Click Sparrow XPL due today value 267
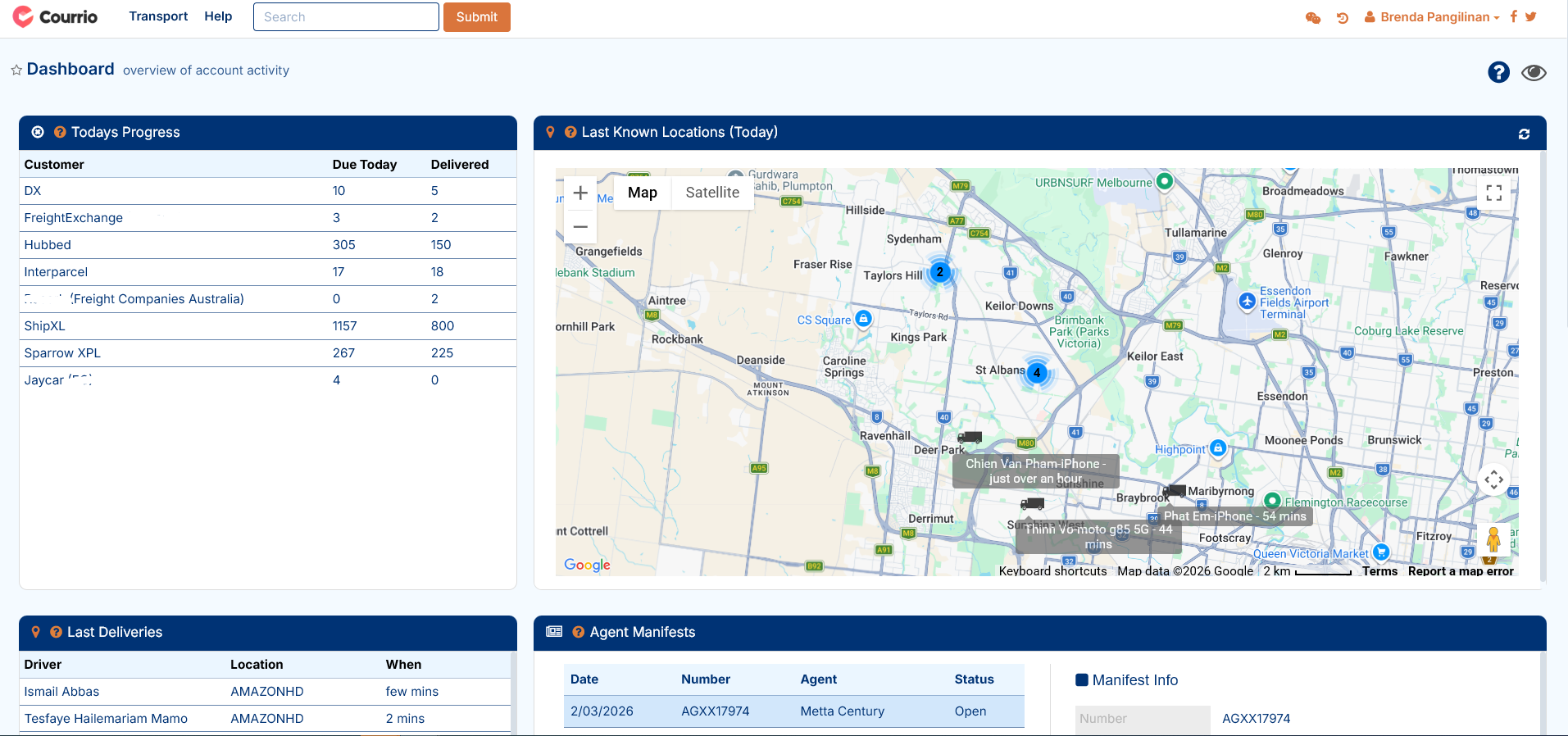The width and height of the screenshot is (1568, 736). [343, 353]
